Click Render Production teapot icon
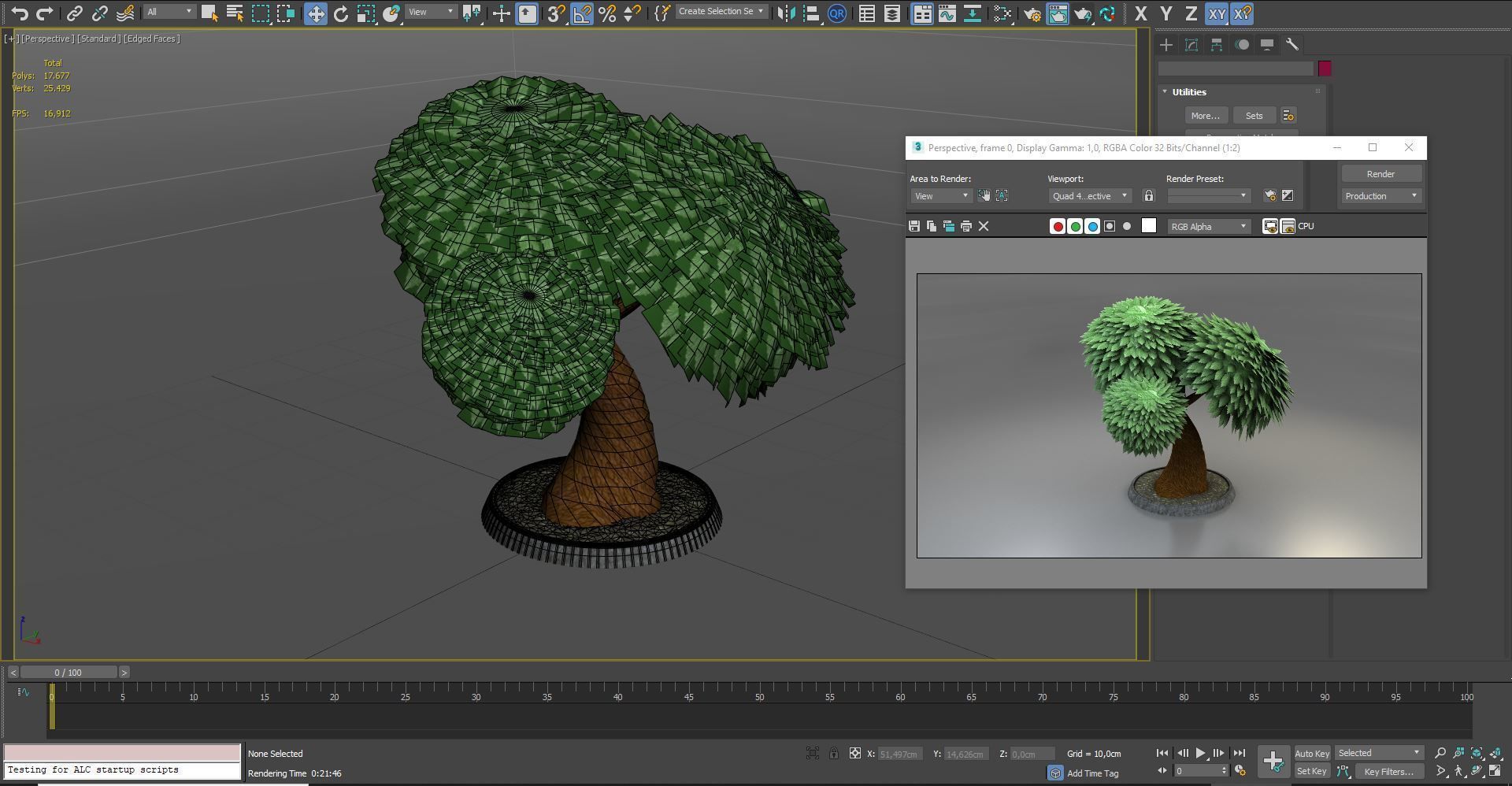The width and height of the screenshot is (1512, 786). pyautogui.click(x=1083, y=13)
